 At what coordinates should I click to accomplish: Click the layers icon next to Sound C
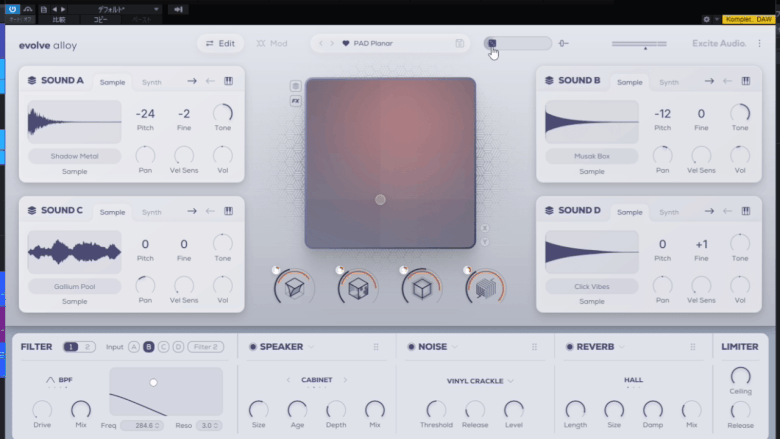point(32,211)
